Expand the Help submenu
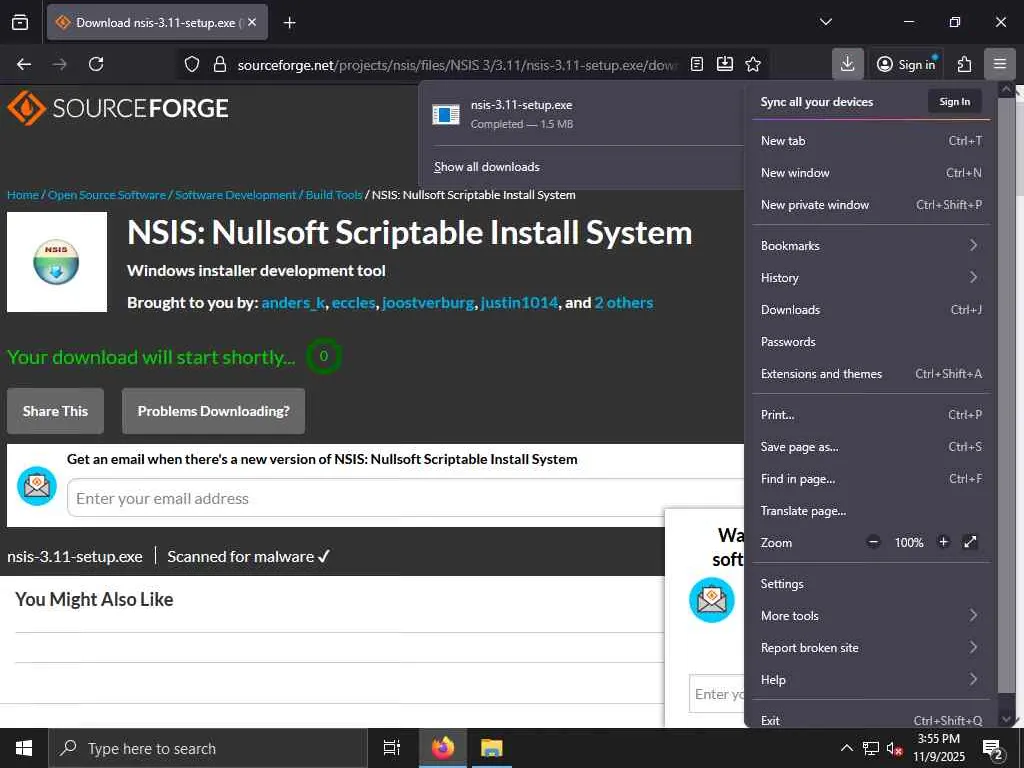 point(871,680)
